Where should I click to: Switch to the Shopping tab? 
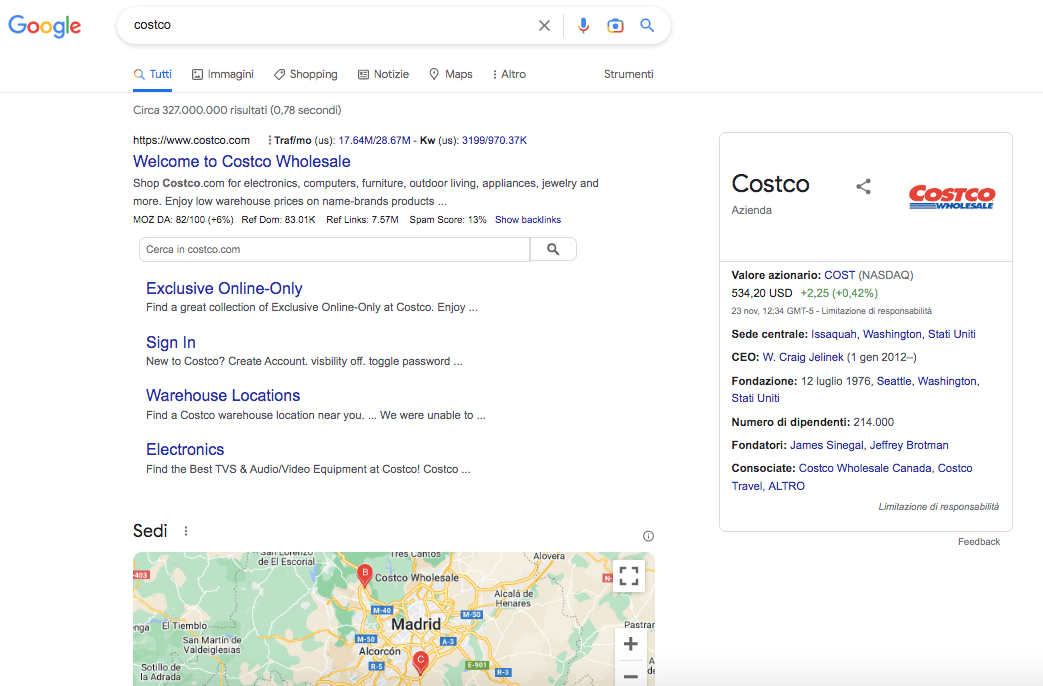click(306, 75)
